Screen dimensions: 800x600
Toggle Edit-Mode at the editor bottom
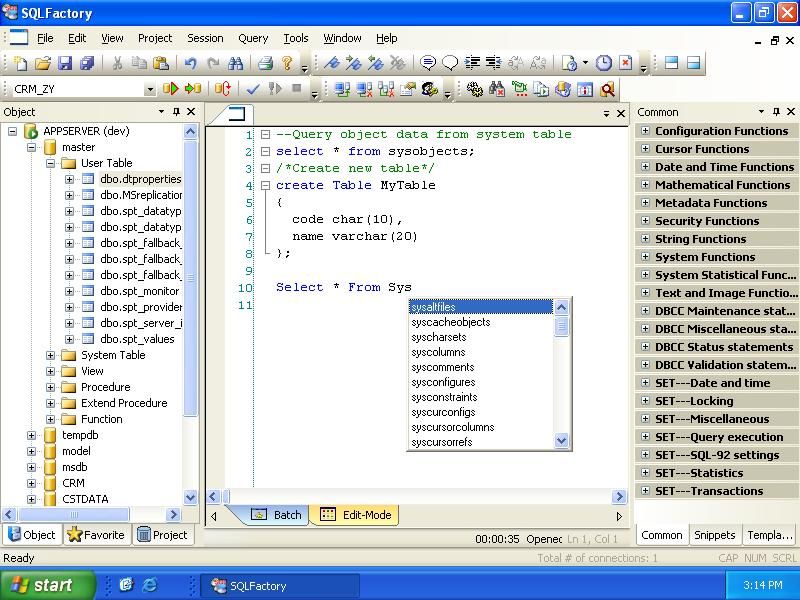(x=356, y=515)
